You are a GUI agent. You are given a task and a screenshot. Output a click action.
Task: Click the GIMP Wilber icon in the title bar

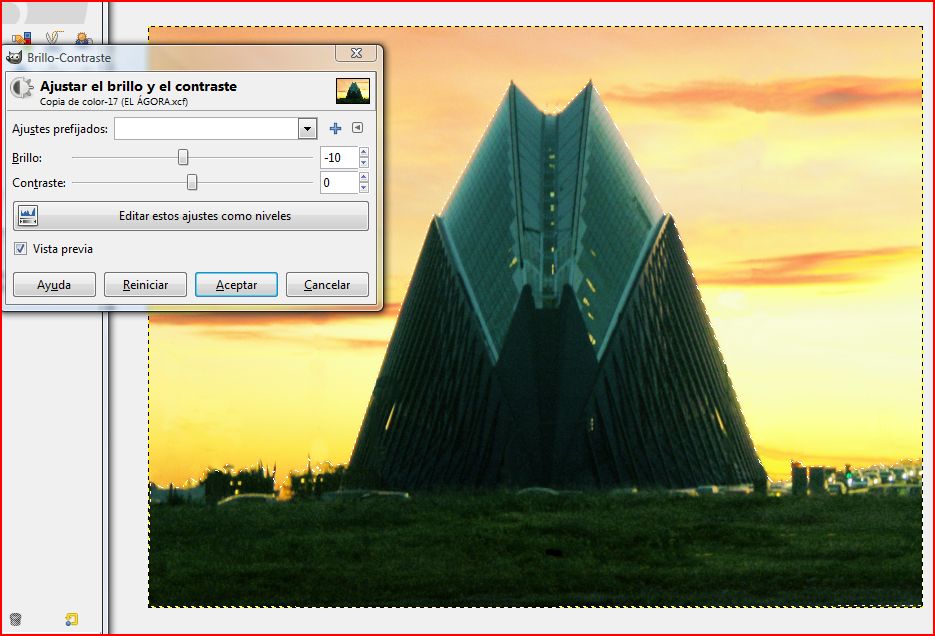13,57
